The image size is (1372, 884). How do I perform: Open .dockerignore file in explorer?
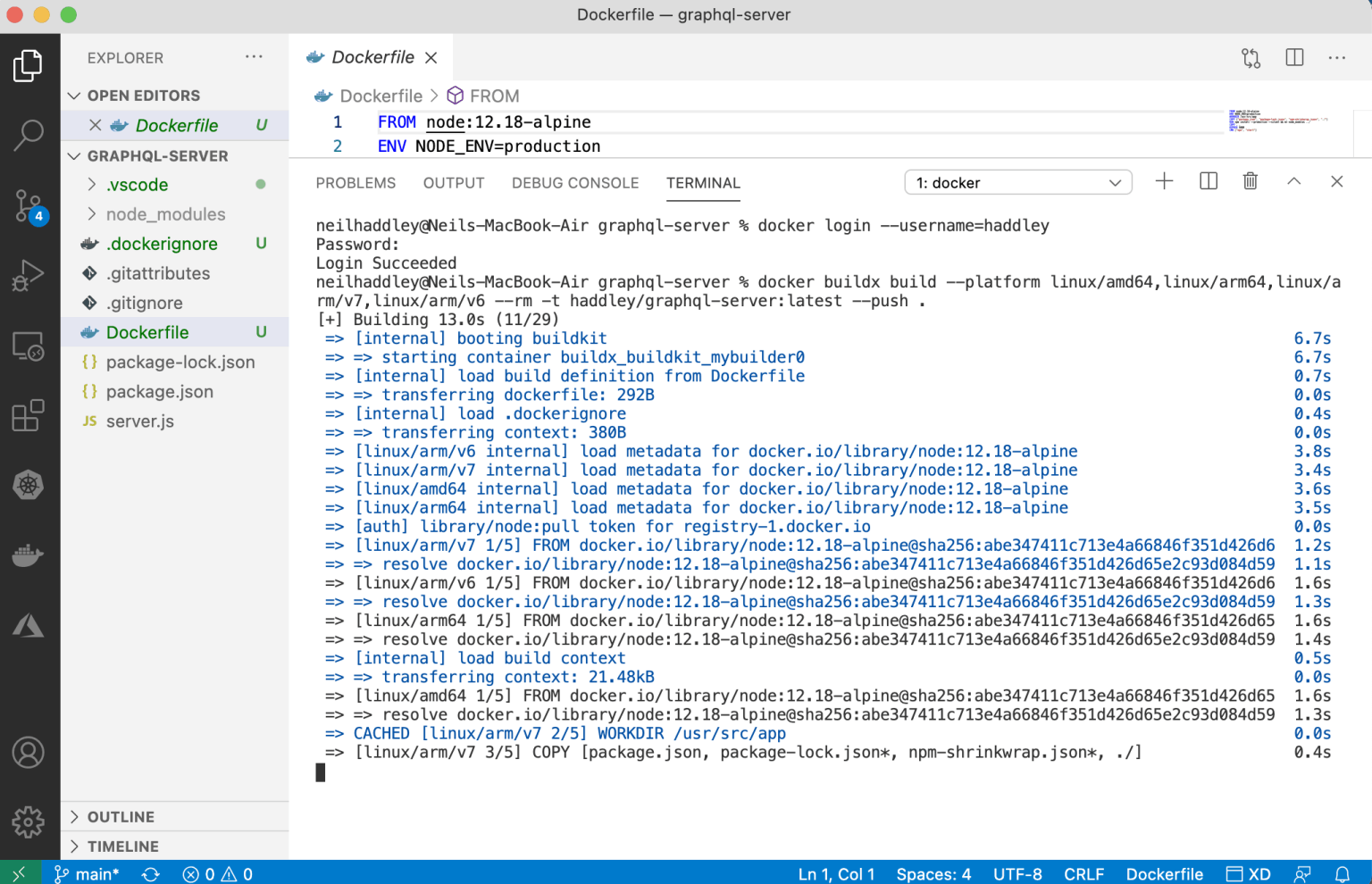162,244
